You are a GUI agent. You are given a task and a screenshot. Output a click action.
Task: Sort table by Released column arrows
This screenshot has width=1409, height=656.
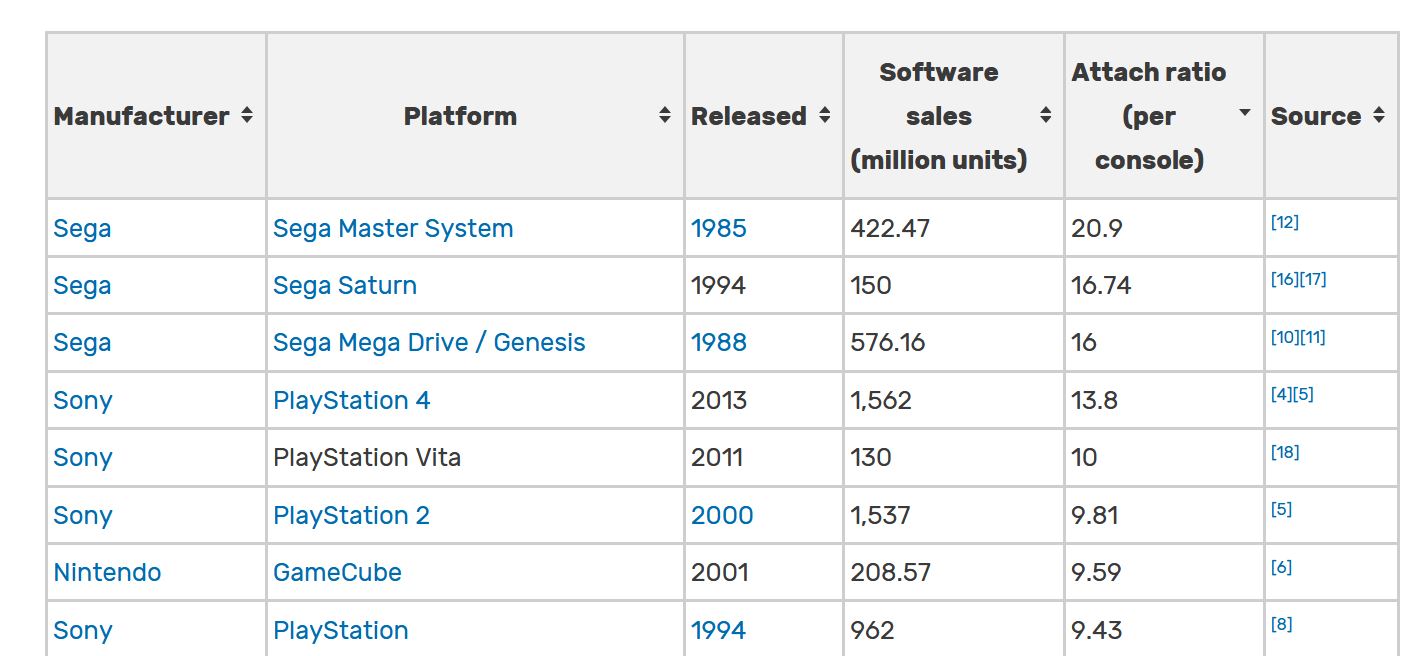coord(825,116)
